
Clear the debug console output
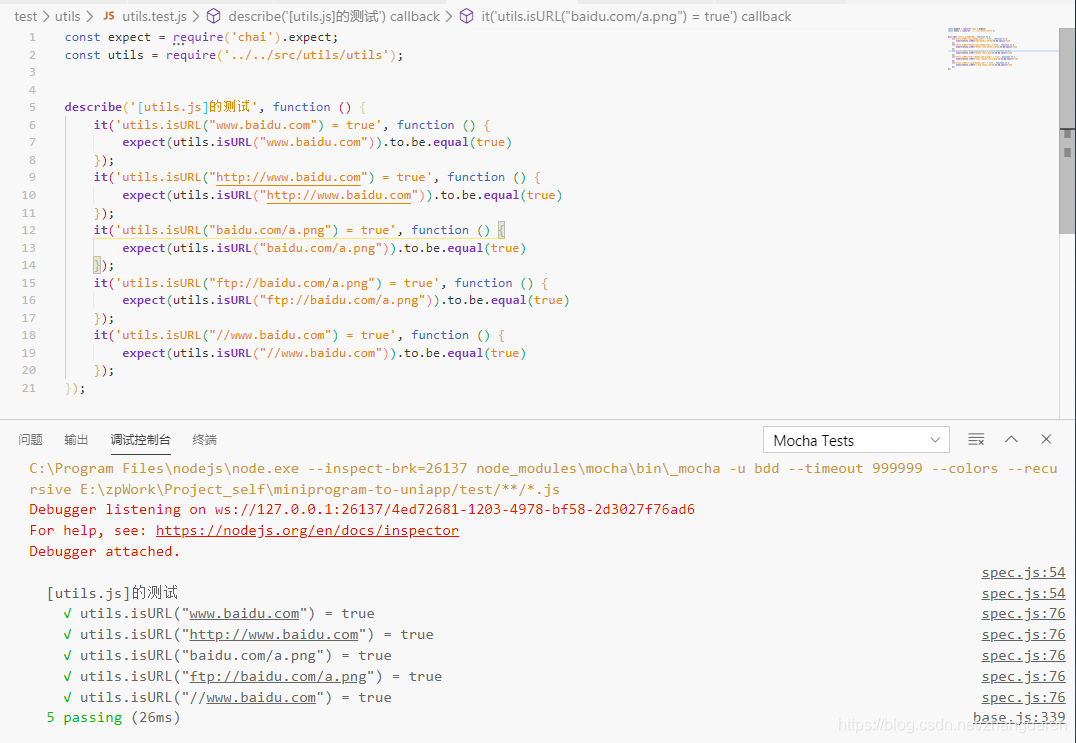[x=976, y=439]
